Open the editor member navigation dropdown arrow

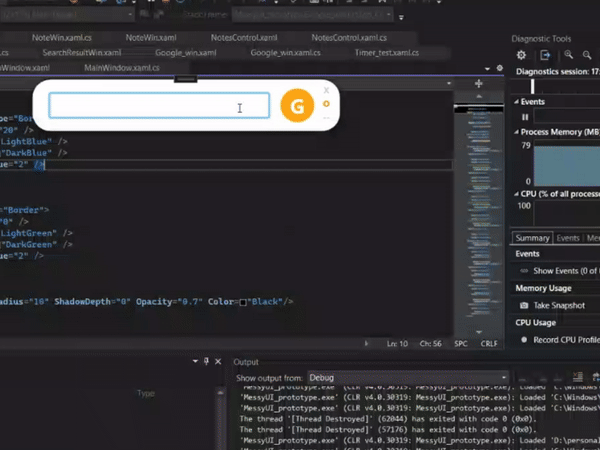(449, 83)
